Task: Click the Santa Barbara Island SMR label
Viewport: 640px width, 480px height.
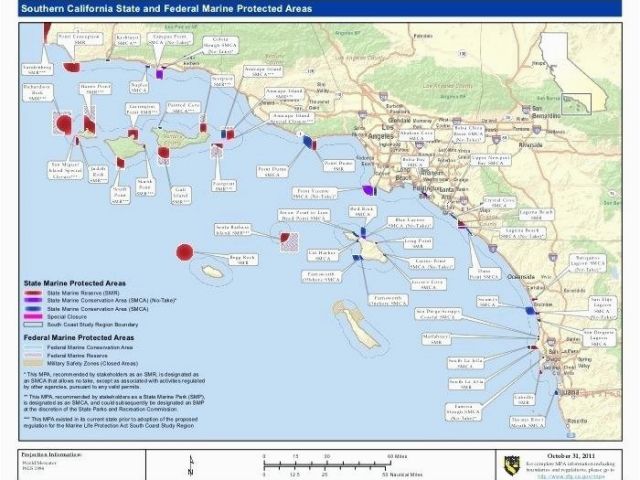Action: [x=233, y=229]
